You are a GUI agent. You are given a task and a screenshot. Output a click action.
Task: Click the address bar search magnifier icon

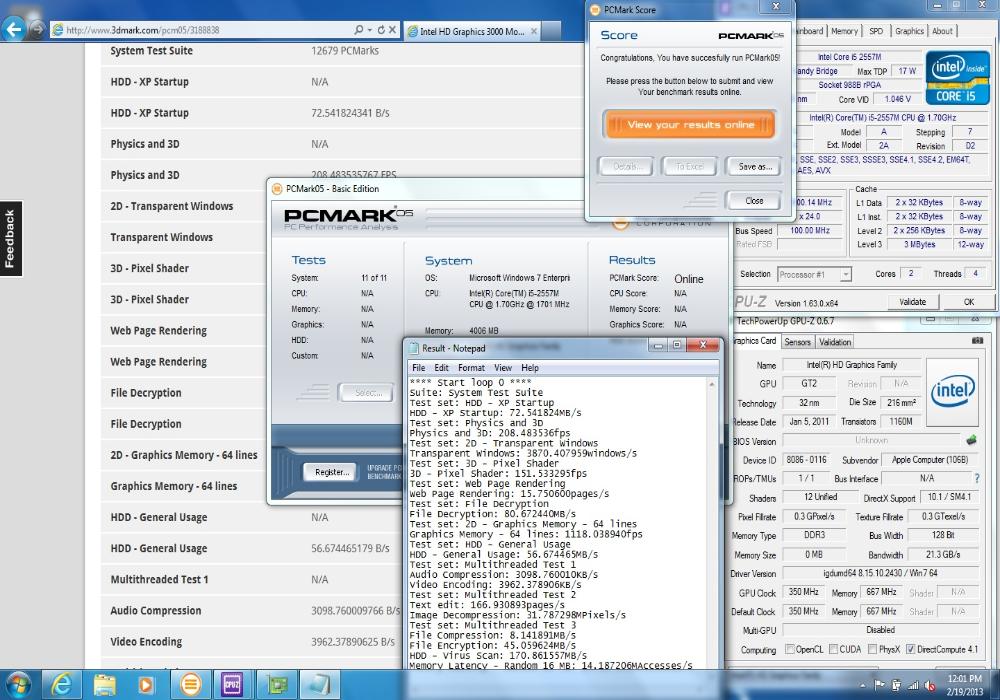[359, 30]
